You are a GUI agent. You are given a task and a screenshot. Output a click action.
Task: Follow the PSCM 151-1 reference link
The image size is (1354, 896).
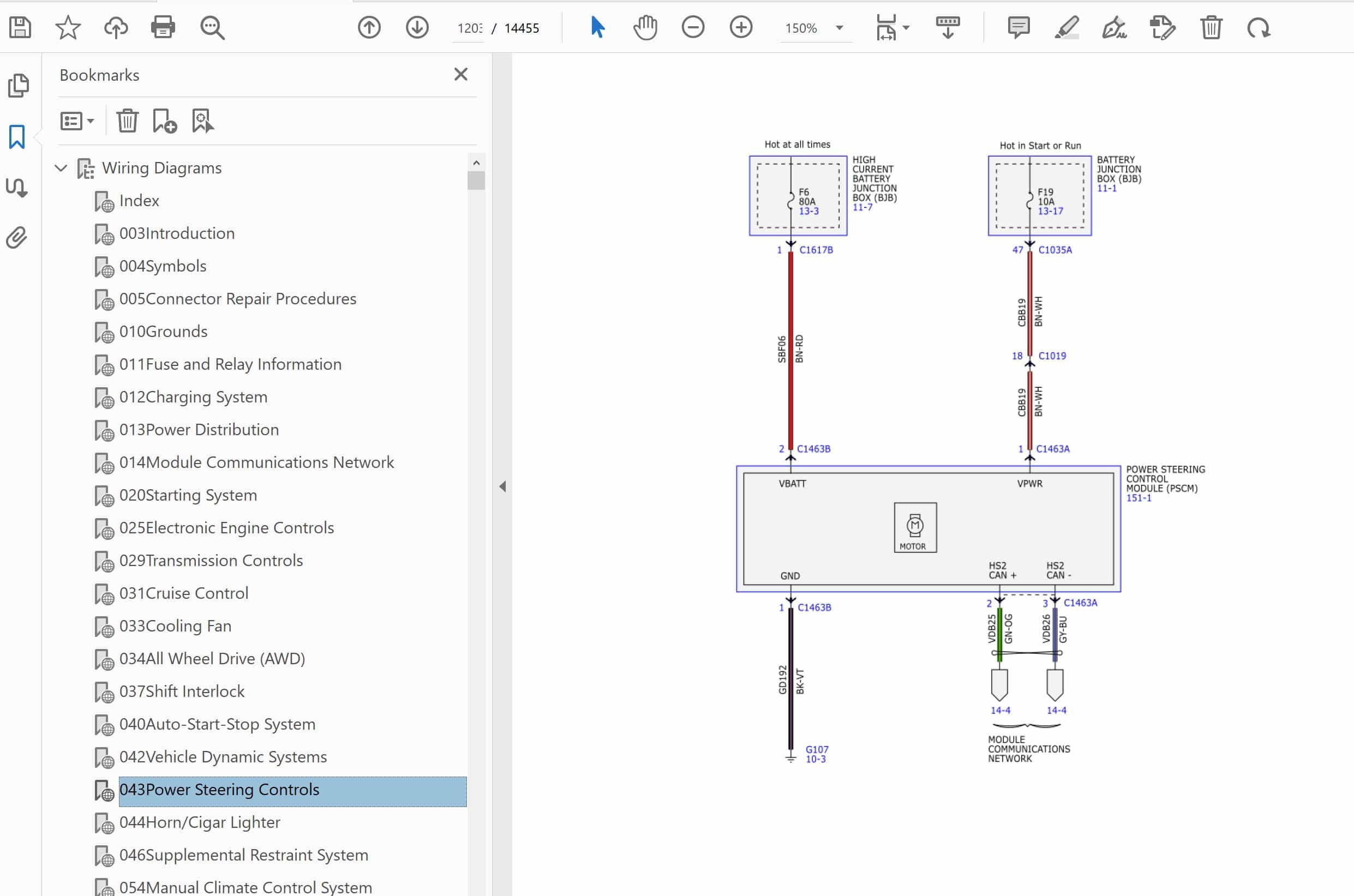pyautogui.click(x=1139, y=498)
